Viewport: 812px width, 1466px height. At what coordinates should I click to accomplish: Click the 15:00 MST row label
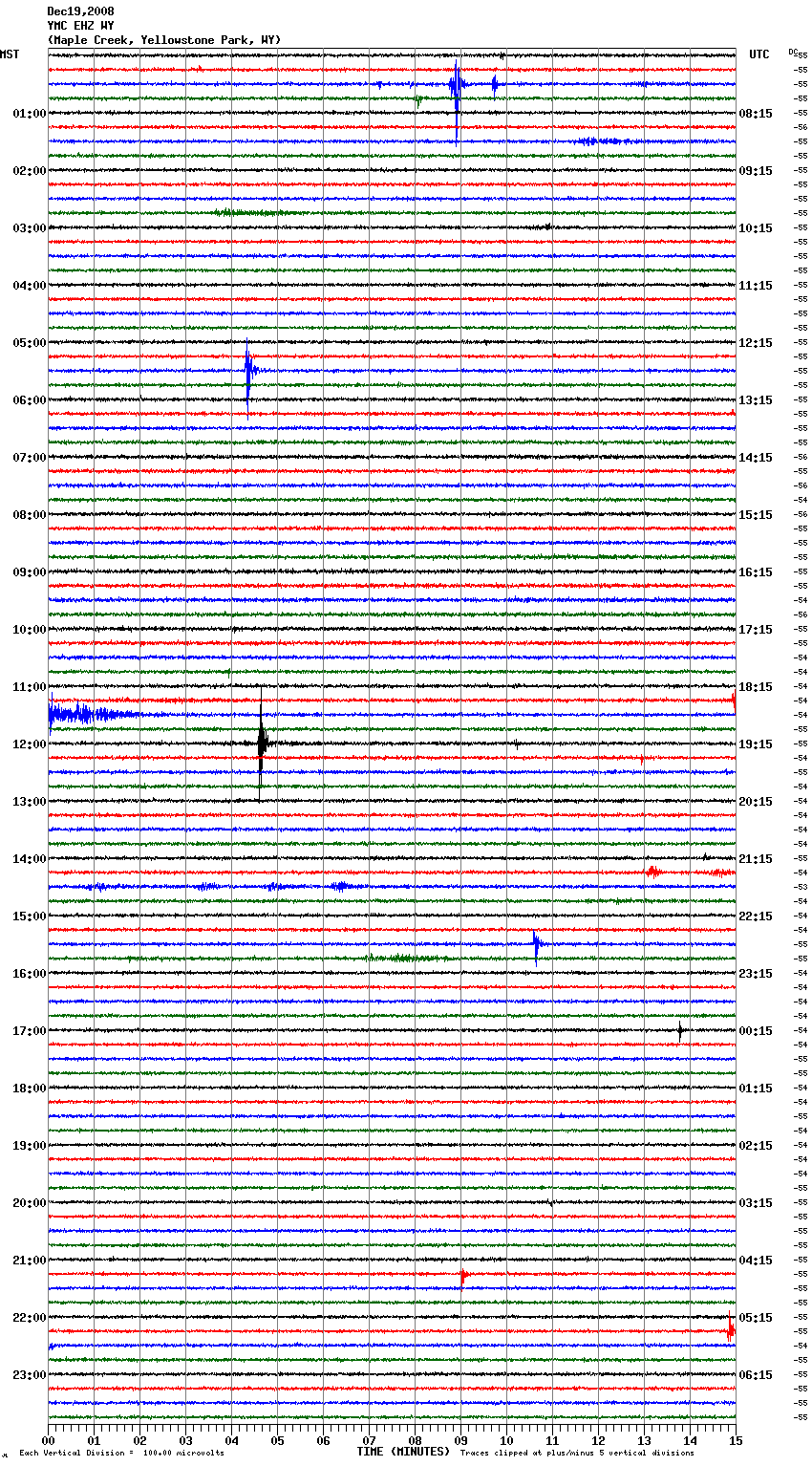(30, 916)
